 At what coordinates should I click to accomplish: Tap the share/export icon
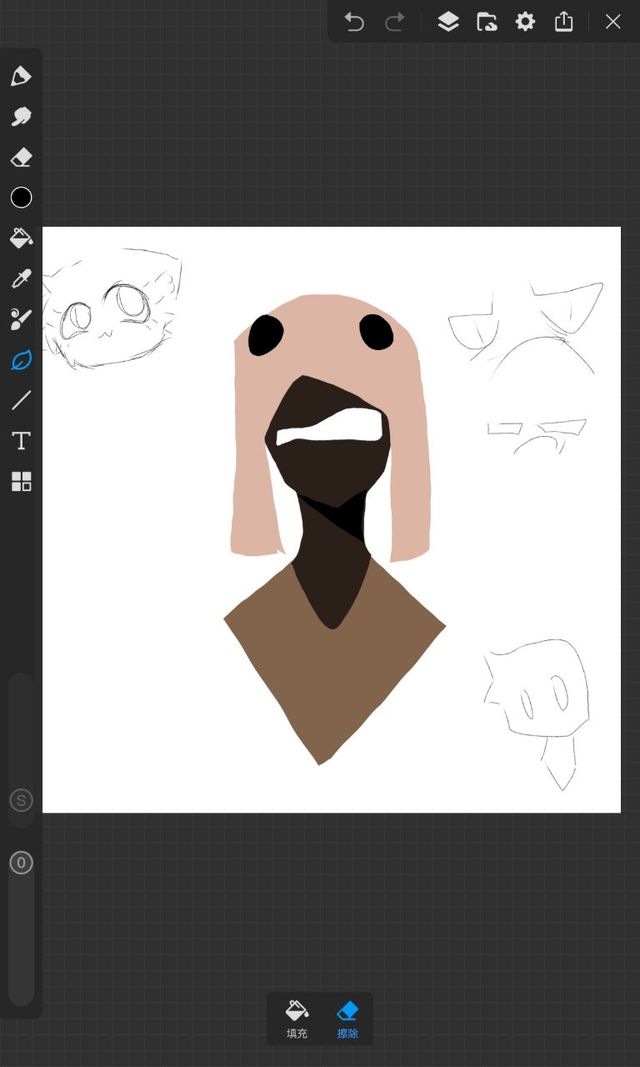click(x=564, y=22)
